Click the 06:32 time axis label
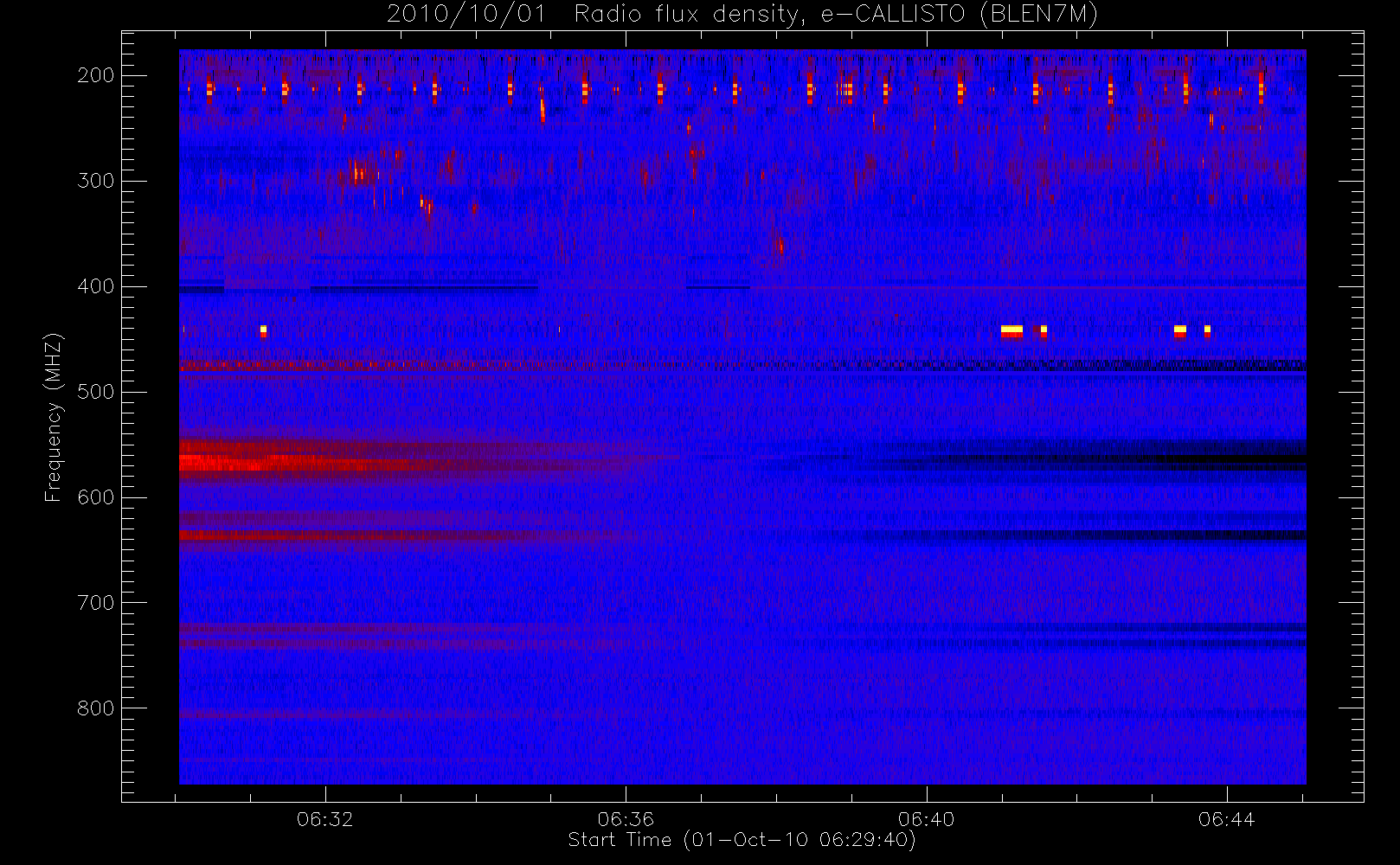The height and width of the screenshot is (865, 1400). (x=325, y=819)
